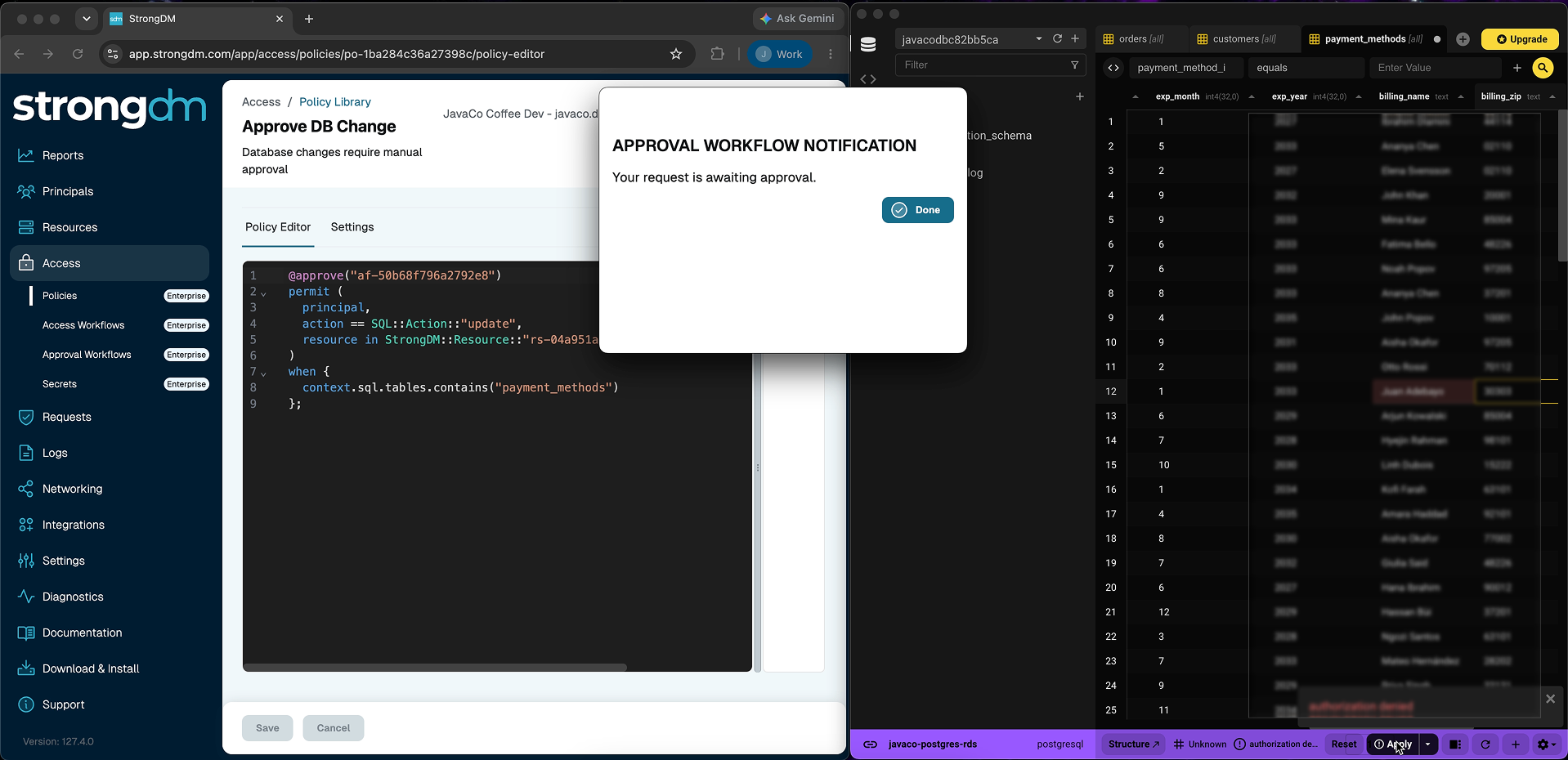Open the Access section in the sidebar
Image resolution: width=1568 pixels, height=760 pixels.
coord(110,263)
